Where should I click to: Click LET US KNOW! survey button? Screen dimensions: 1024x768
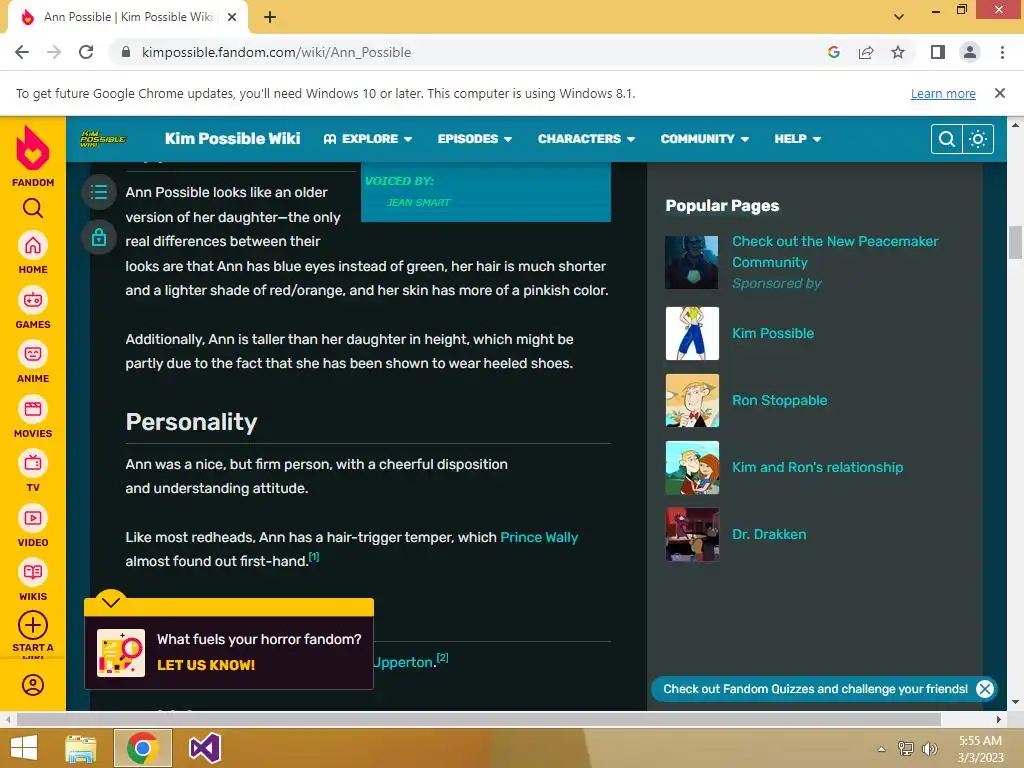pyautogui.click(x=206, y=665)
